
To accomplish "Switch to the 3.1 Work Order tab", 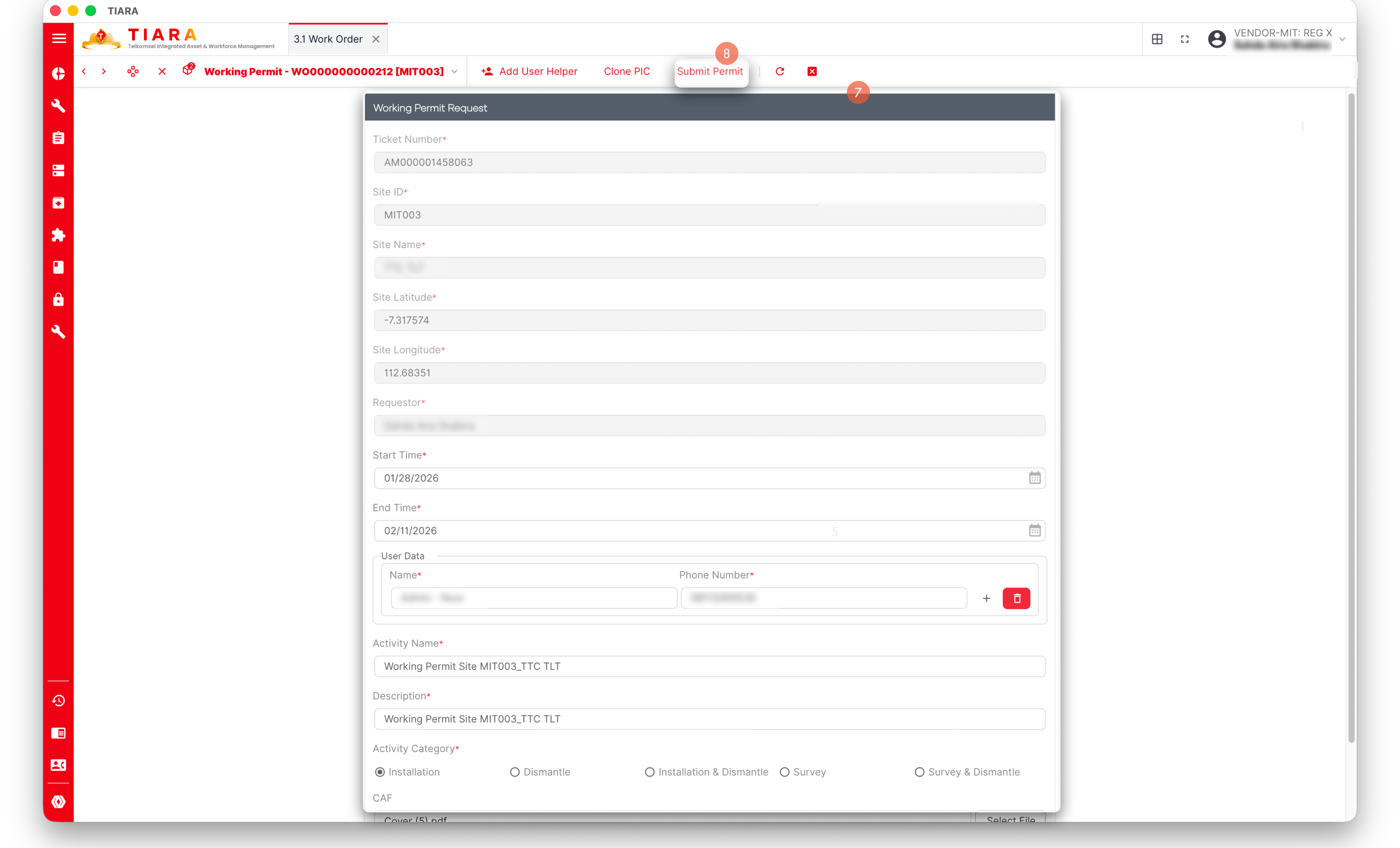I will (328, 39).
